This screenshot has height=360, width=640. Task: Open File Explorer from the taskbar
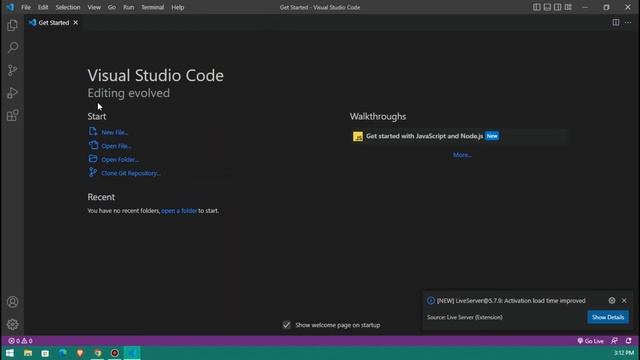click(x=28, y=353)
